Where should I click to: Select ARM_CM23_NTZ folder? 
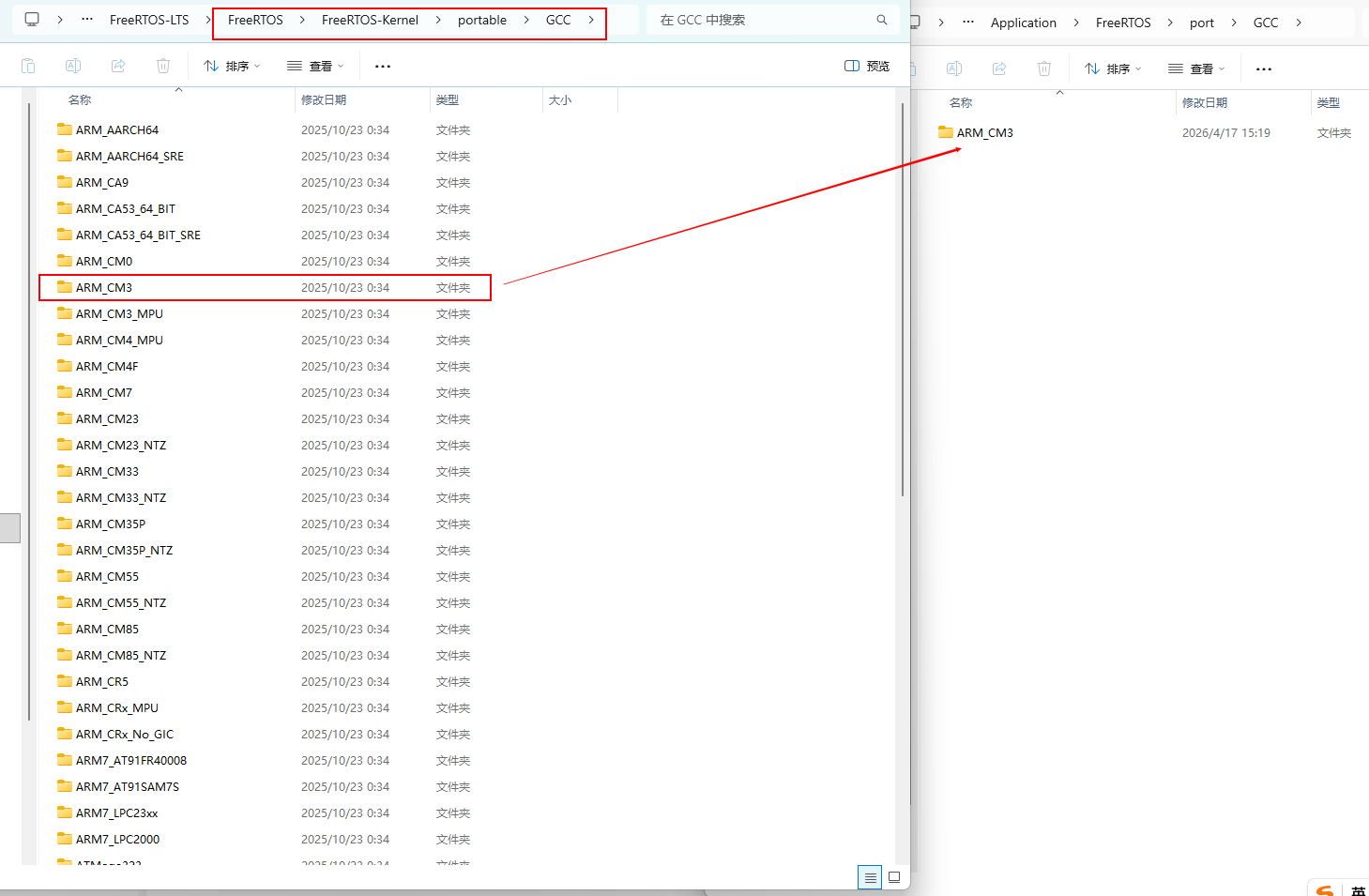pyautogui.click(x=121, y=446)
